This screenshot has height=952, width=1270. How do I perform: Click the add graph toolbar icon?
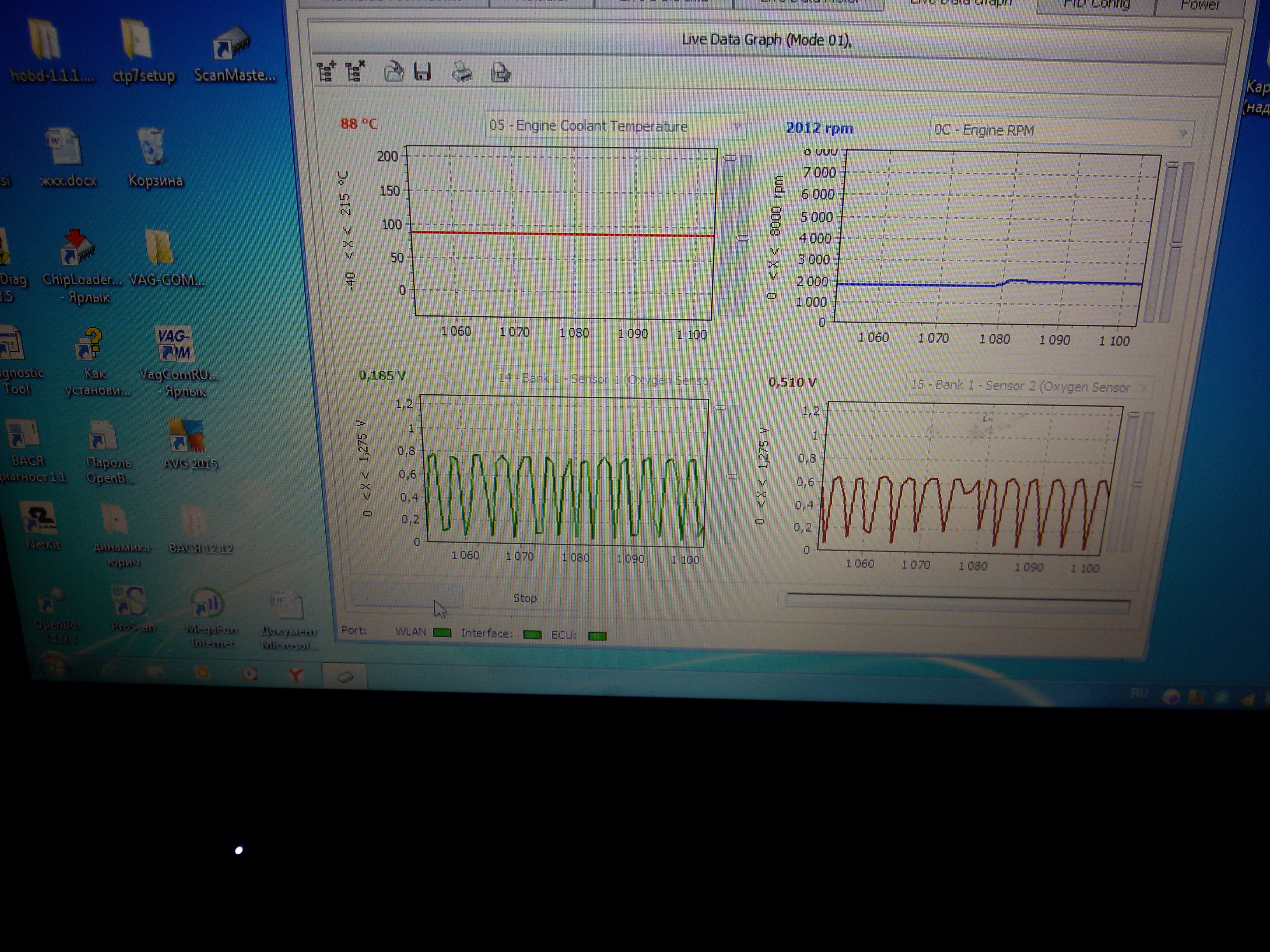click(x=326, y=72)
